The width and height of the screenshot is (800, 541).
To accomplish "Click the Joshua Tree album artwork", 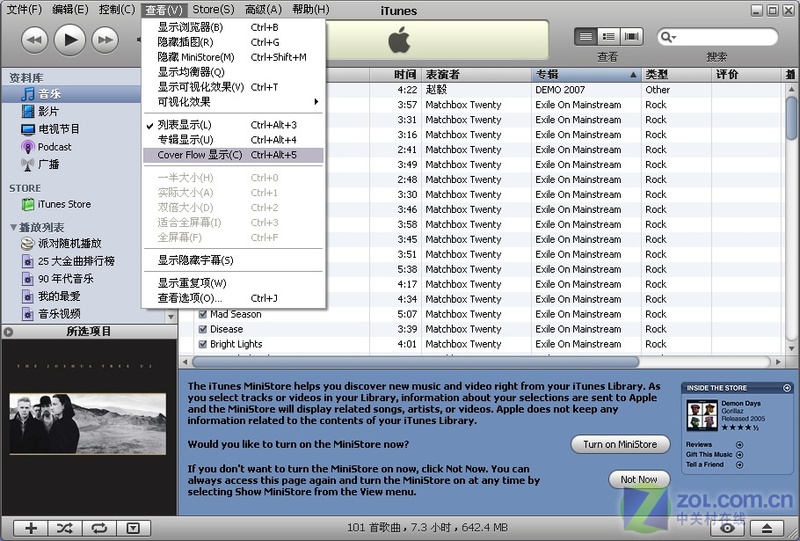I will (88, 424).
